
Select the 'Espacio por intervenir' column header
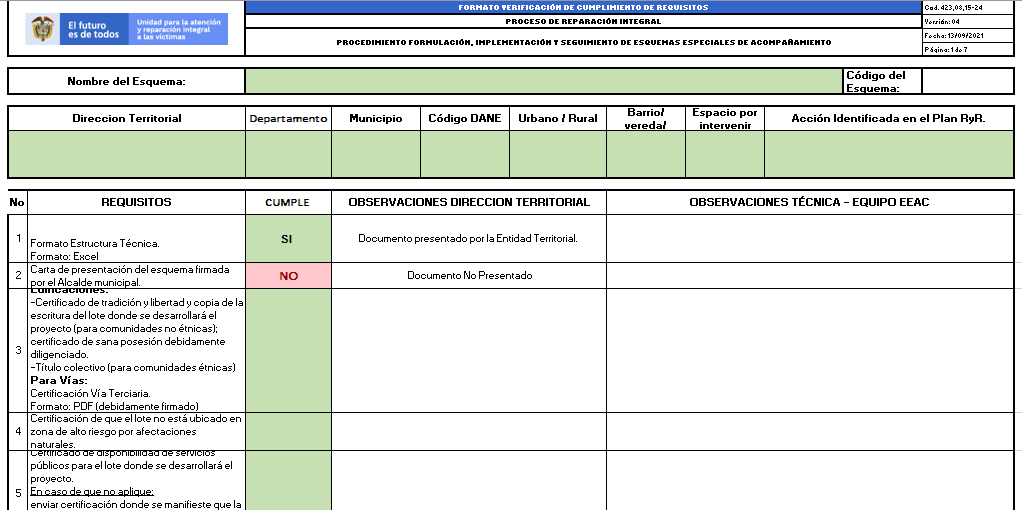coord(724,118)
